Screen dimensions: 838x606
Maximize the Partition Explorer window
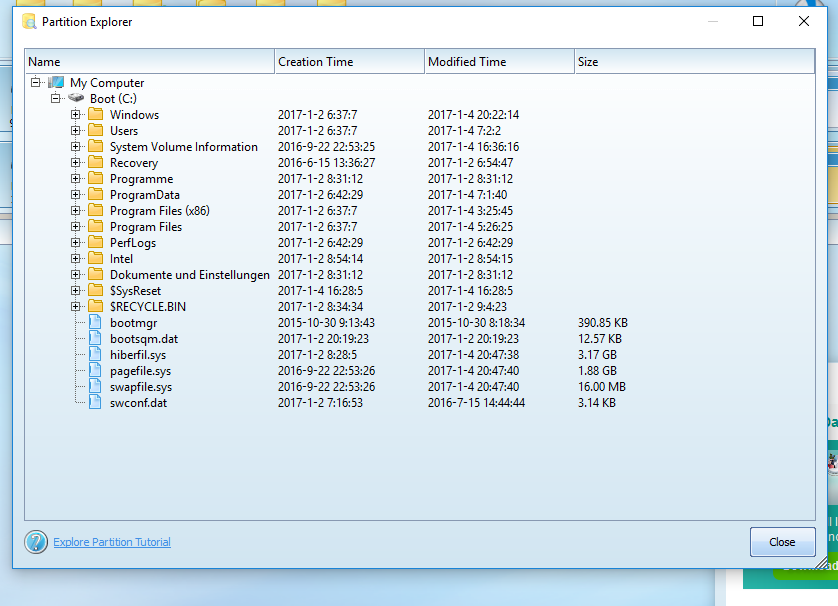click(x=758, y=21)
